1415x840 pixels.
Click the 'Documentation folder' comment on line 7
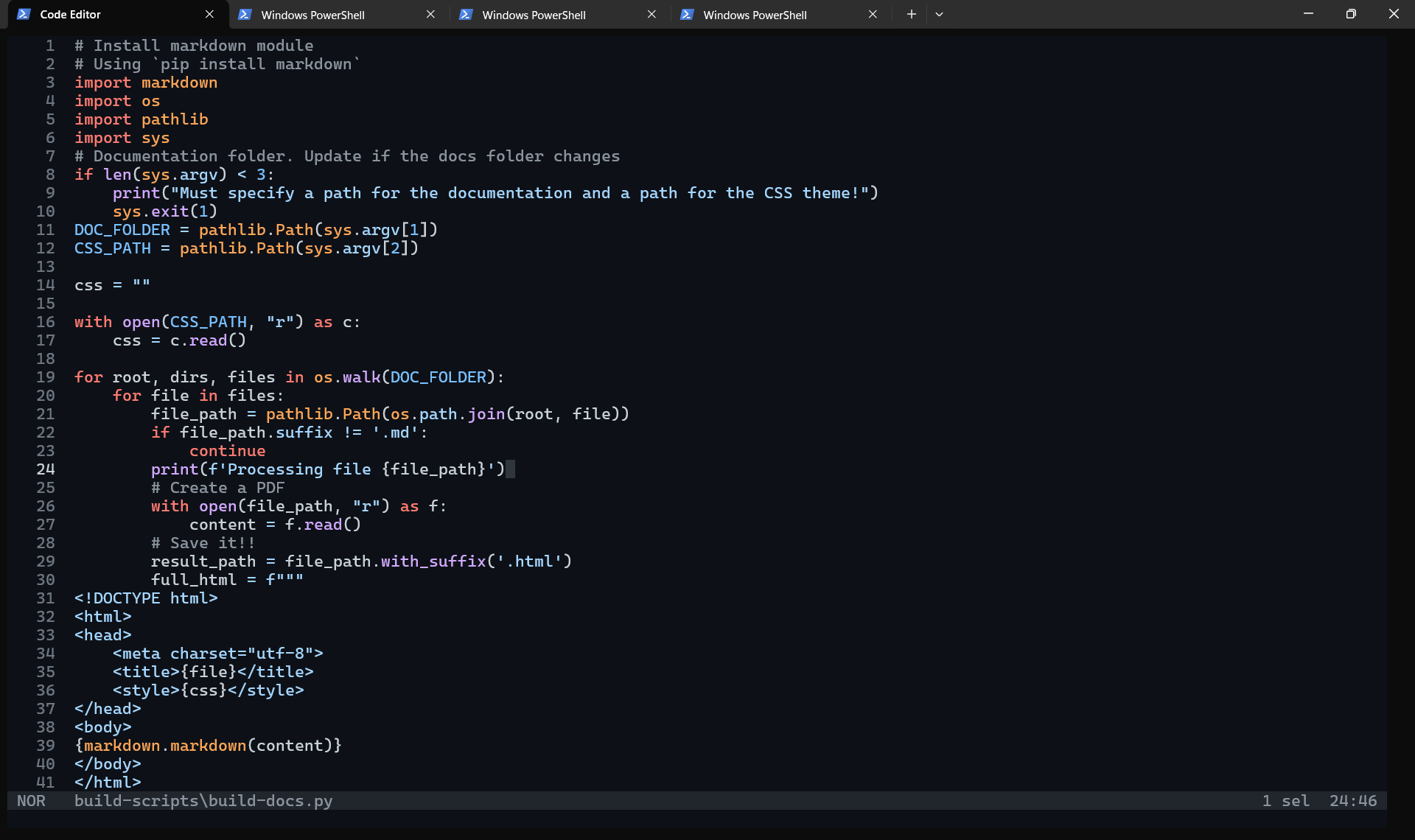click(347, 156)
